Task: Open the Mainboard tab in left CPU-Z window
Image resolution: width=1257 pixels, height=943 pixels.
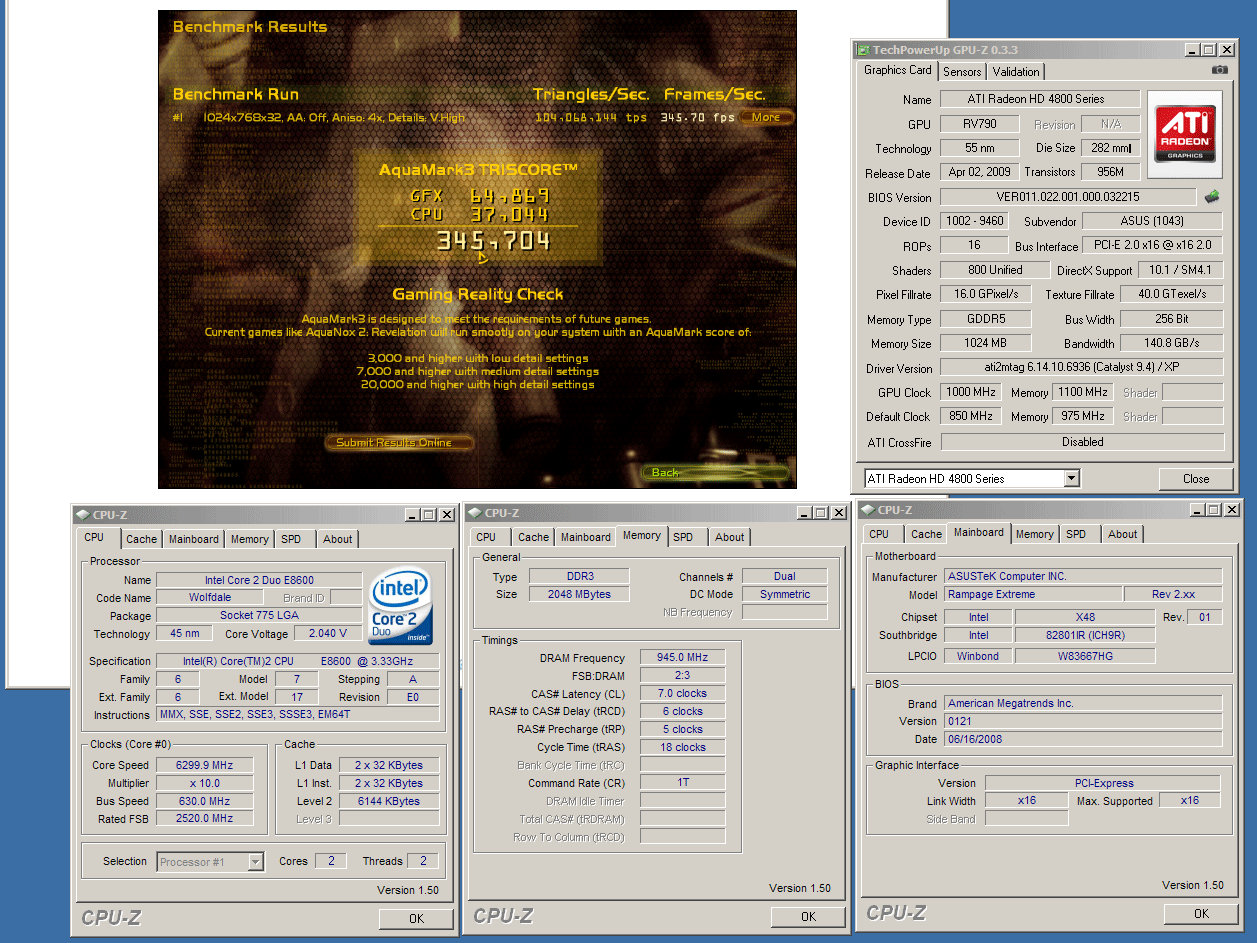Action: (x=194, y=539)
